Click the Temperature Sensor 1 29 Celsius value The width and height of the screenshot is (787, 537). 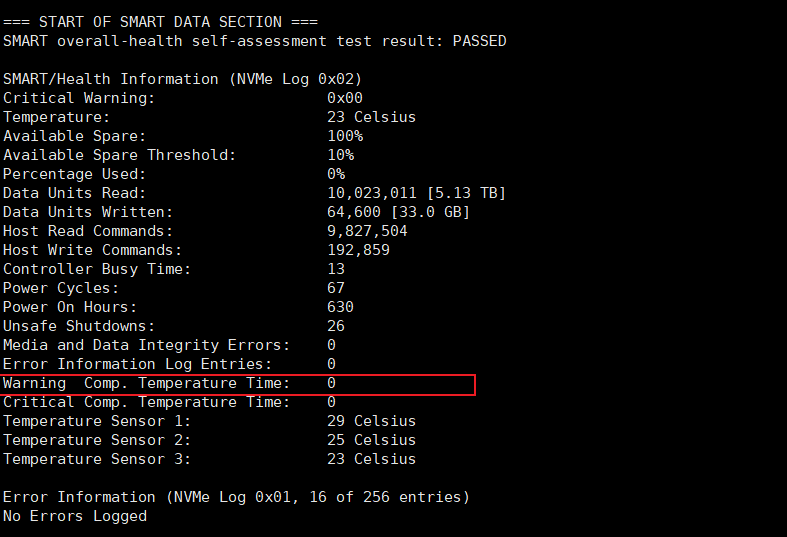tap(371, 421)
